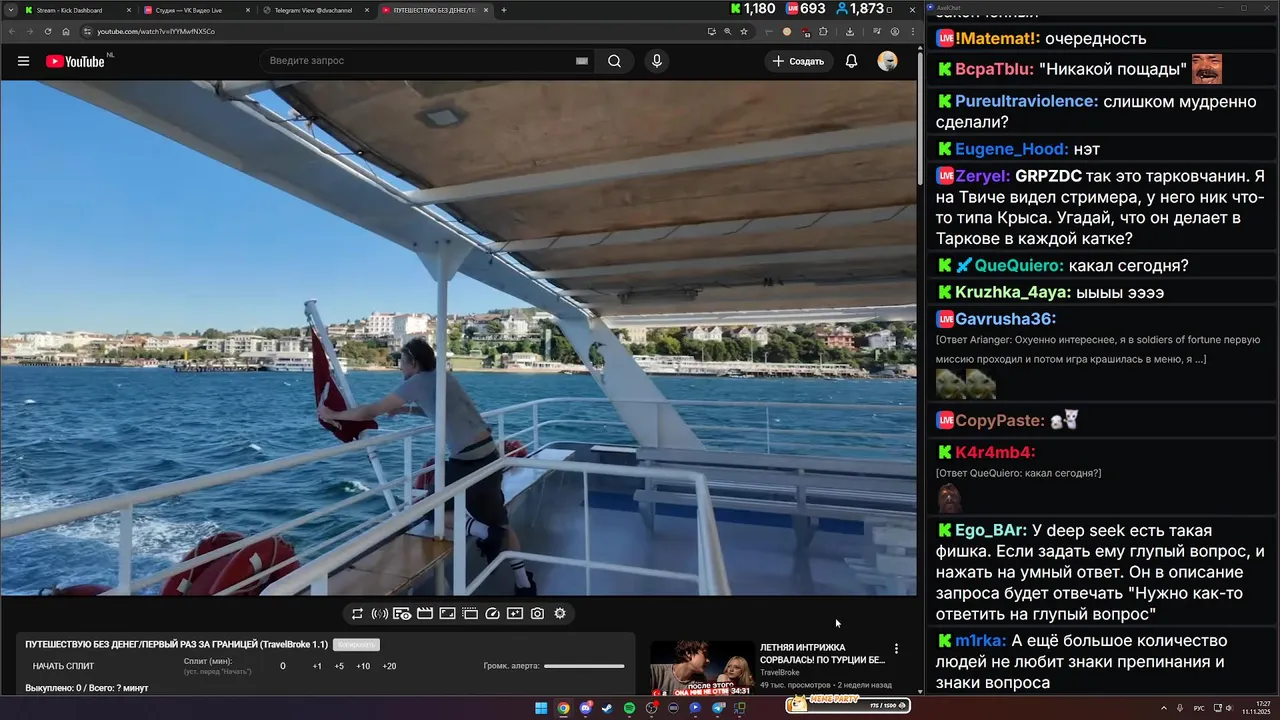This screenshot has width=1280, height=720.
Task: Click chat username m1rka
Action: [981, 641]
